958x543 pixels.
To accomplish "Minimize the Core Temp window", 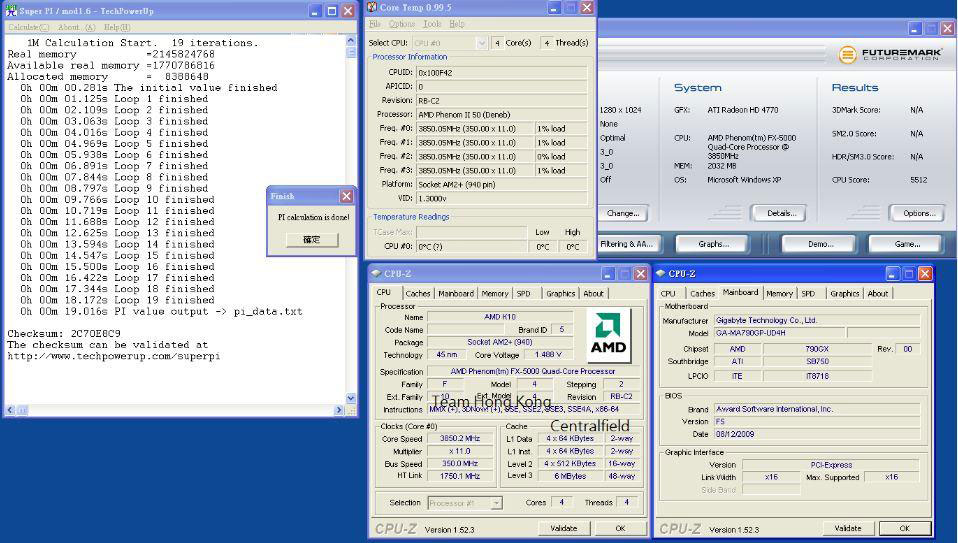I will [x=555, y=8].
